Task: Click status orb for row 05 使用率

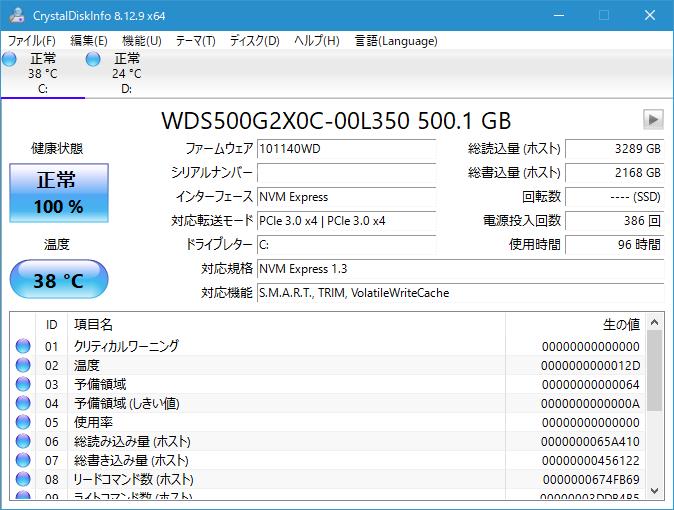Action: (x=23, y=422)
